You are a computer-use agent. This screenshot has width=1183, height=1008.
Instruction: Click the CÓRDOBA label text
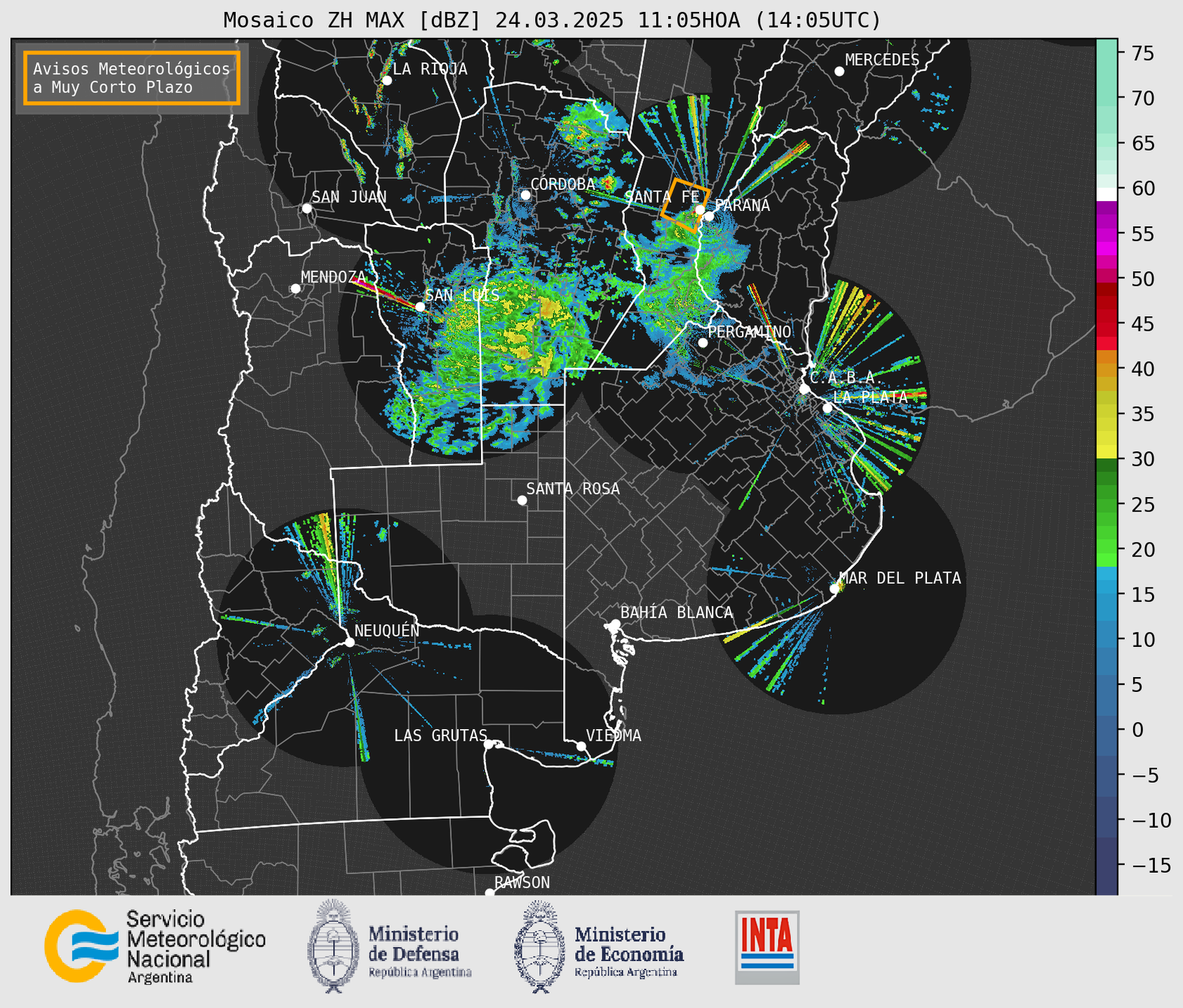tap(562, 184)
